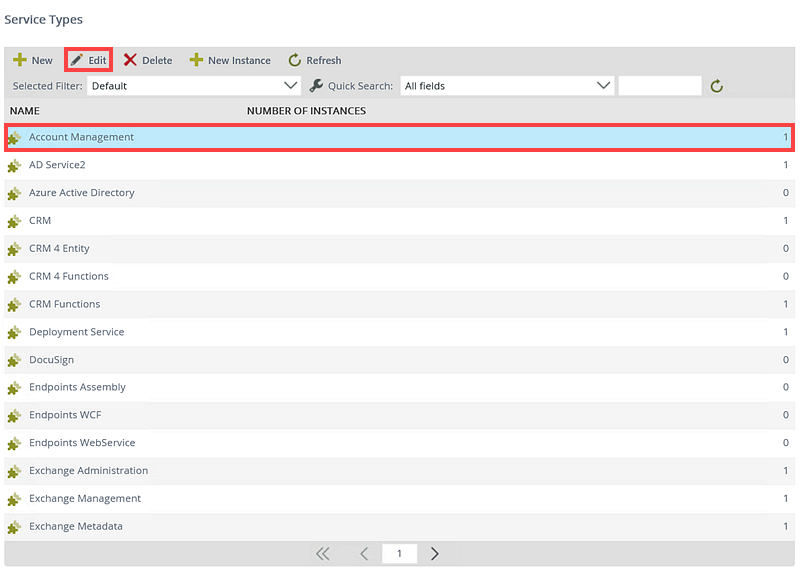Viewport: 800px width, 570px height.
Task: Select the CRM Functions row
Action: pyautogui.click(x=399, y=304)
